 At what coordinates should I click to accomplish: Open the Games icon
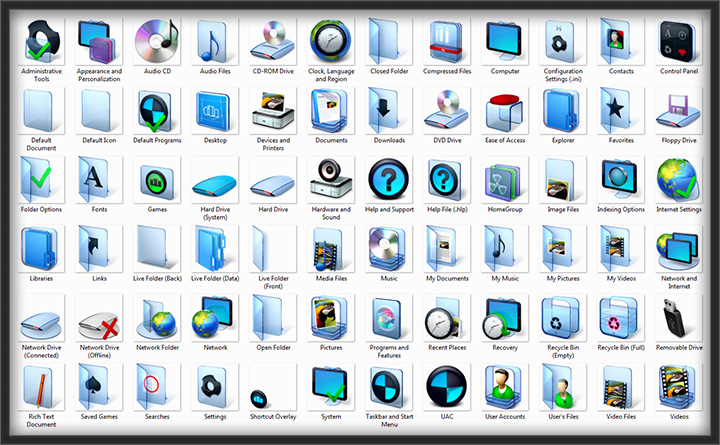[156, 182]
